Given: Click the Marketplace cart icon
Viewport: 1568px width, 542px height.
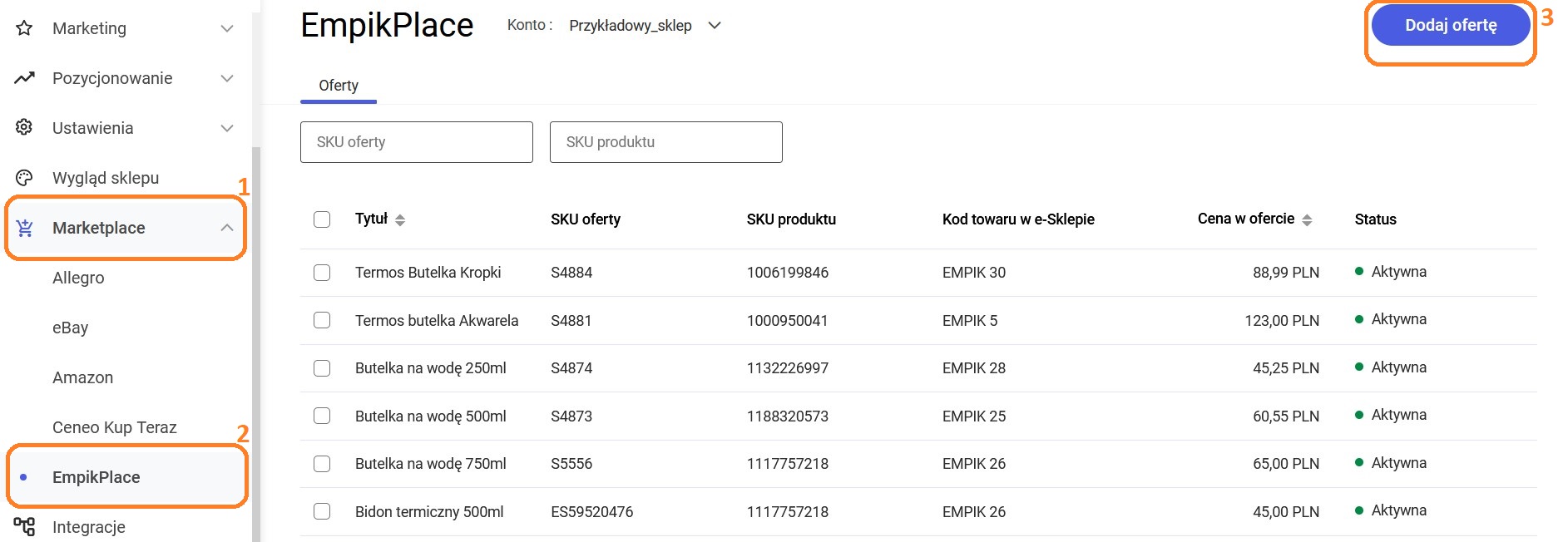Looking at the screenshot, I should click(x=24, y=228).
